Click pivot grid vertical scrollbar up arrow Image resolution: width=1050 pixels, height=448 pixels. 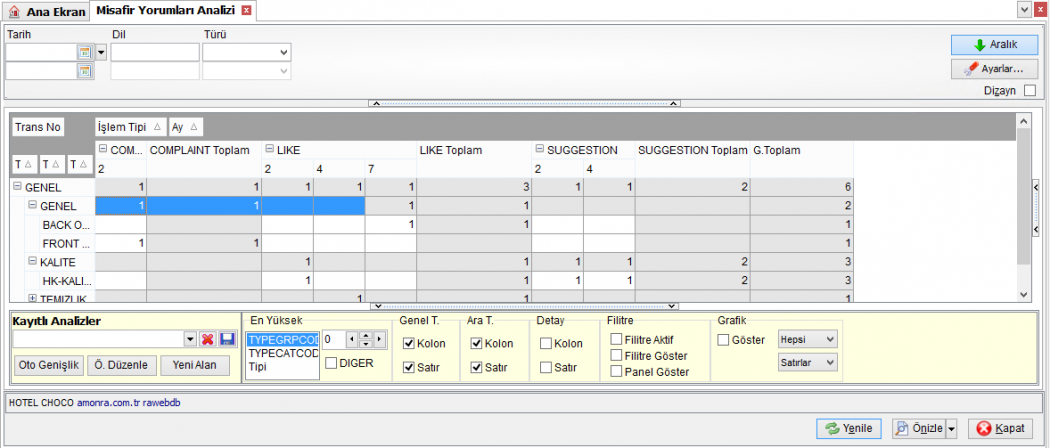point(1023,121)
